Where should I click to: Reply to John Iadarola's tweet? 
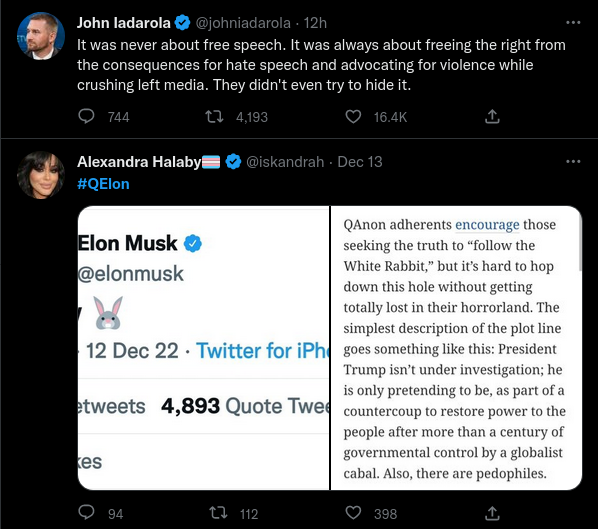(86, 116)
